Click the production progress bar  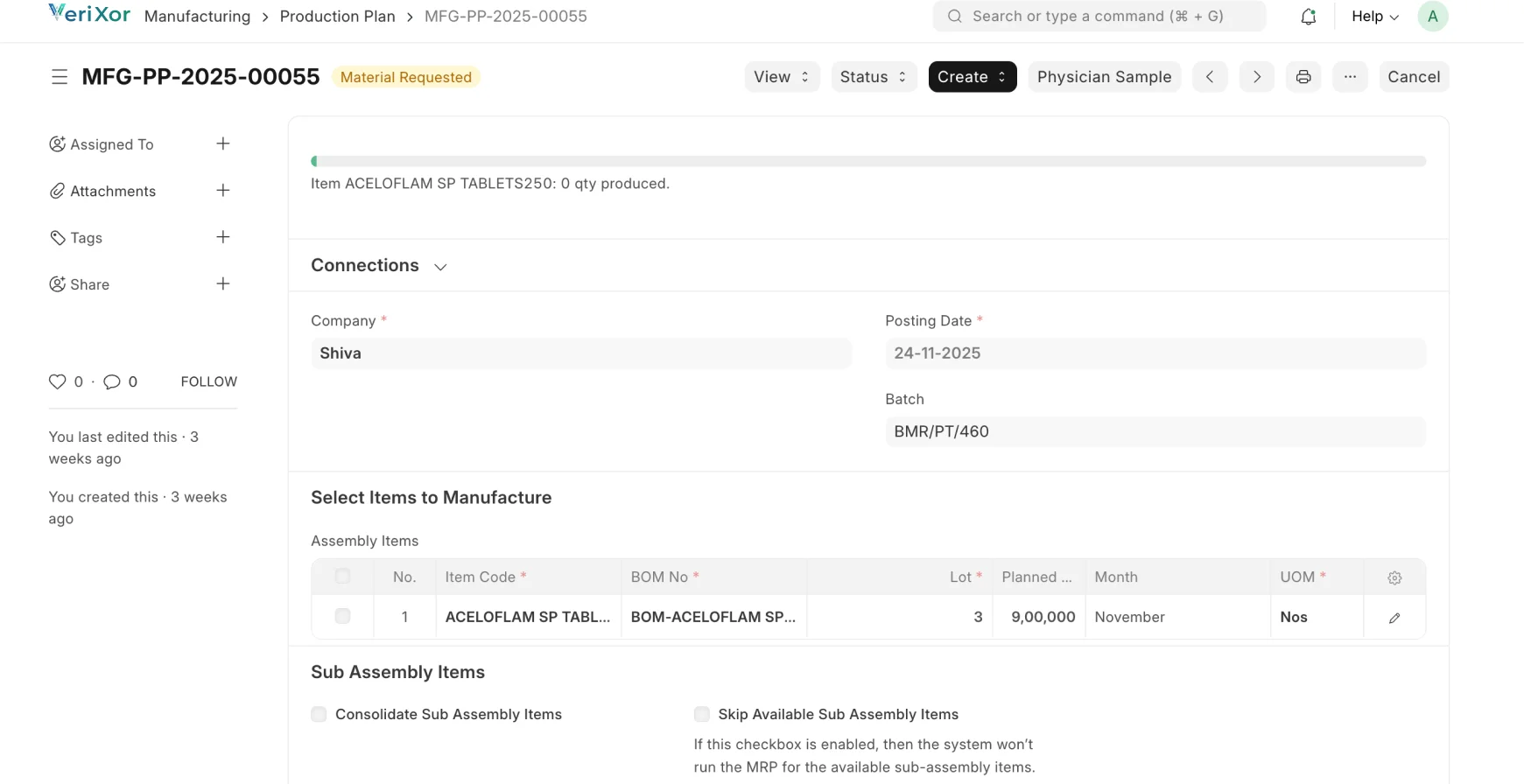coord(867,161)
